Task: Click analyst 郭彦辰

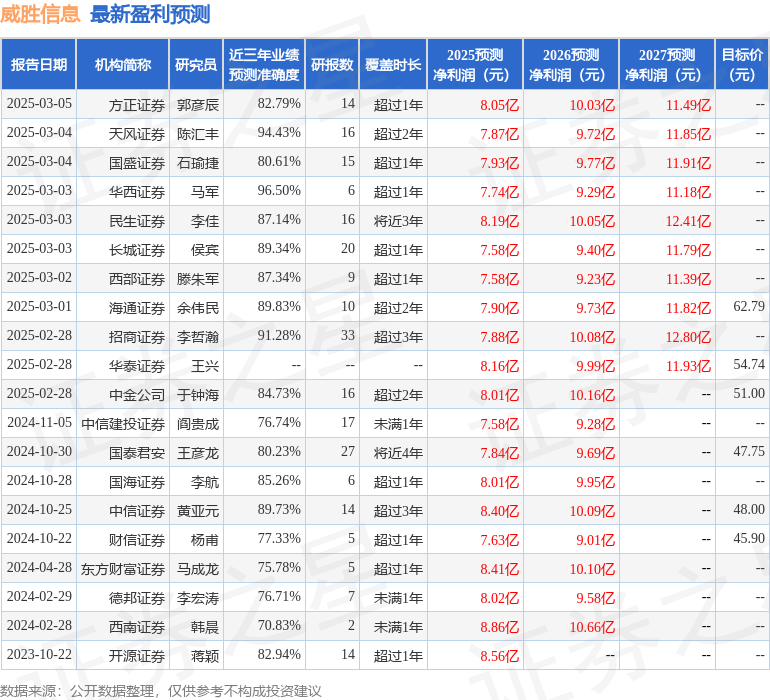Action: click(198, 105)
